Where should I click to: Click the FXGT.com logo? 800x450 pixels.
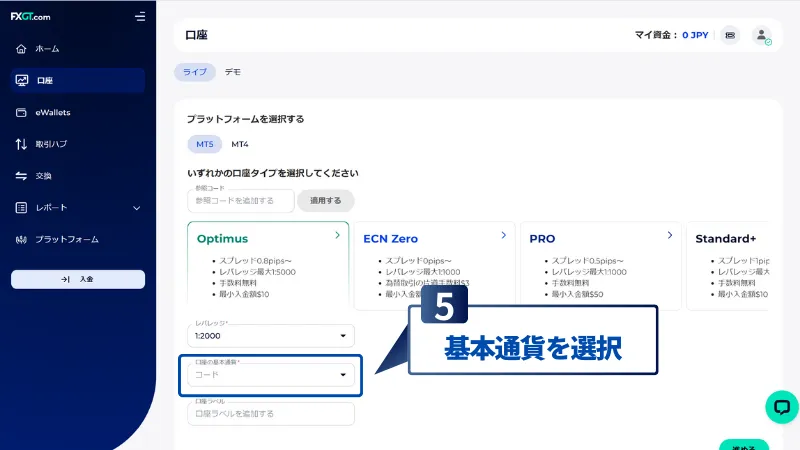(31, 17)
